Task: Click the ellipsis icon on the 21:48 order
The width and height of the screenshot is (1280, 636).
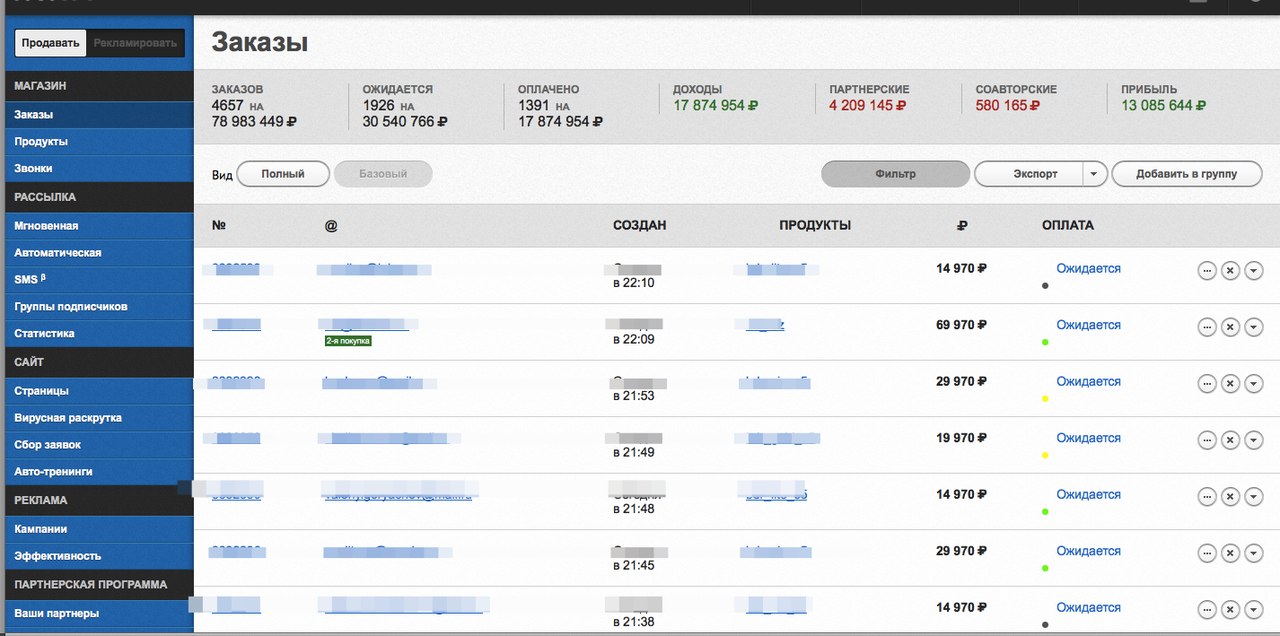Action: coord(1207,497)
